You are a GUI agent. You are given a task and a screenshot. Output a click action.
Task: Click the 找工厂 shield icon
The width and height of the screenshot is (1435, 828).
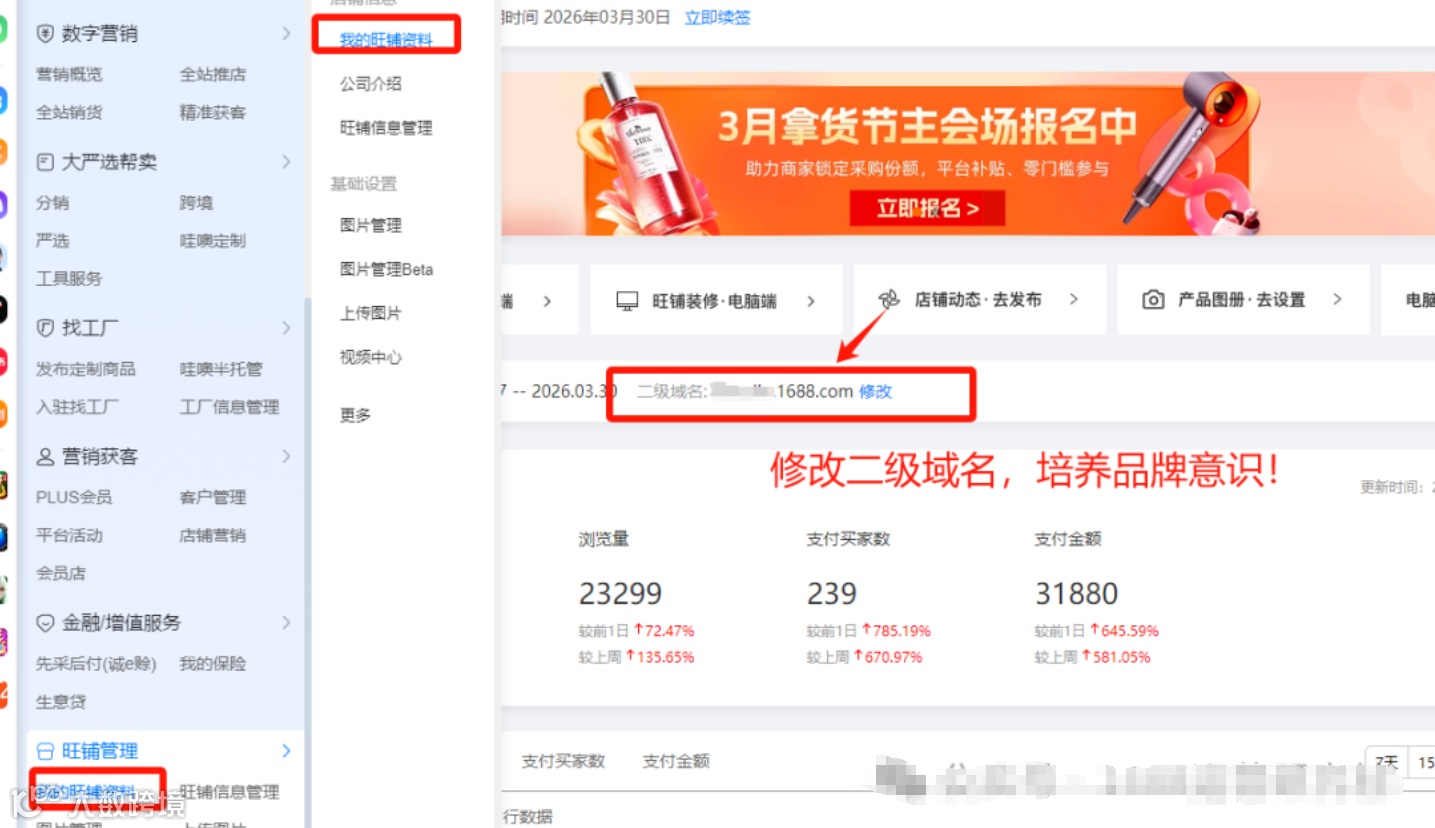(45, 328)
